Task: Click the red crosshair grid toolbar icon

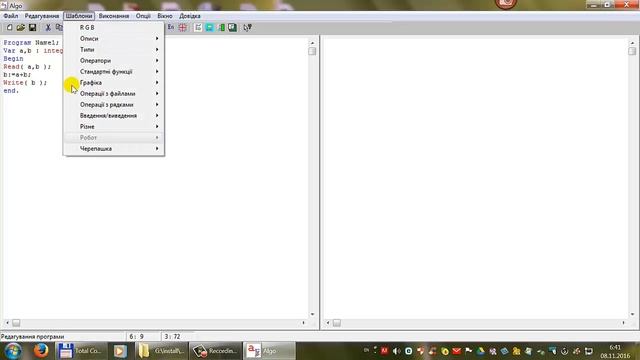Action: pyautogui.click(x=182, y=27)
